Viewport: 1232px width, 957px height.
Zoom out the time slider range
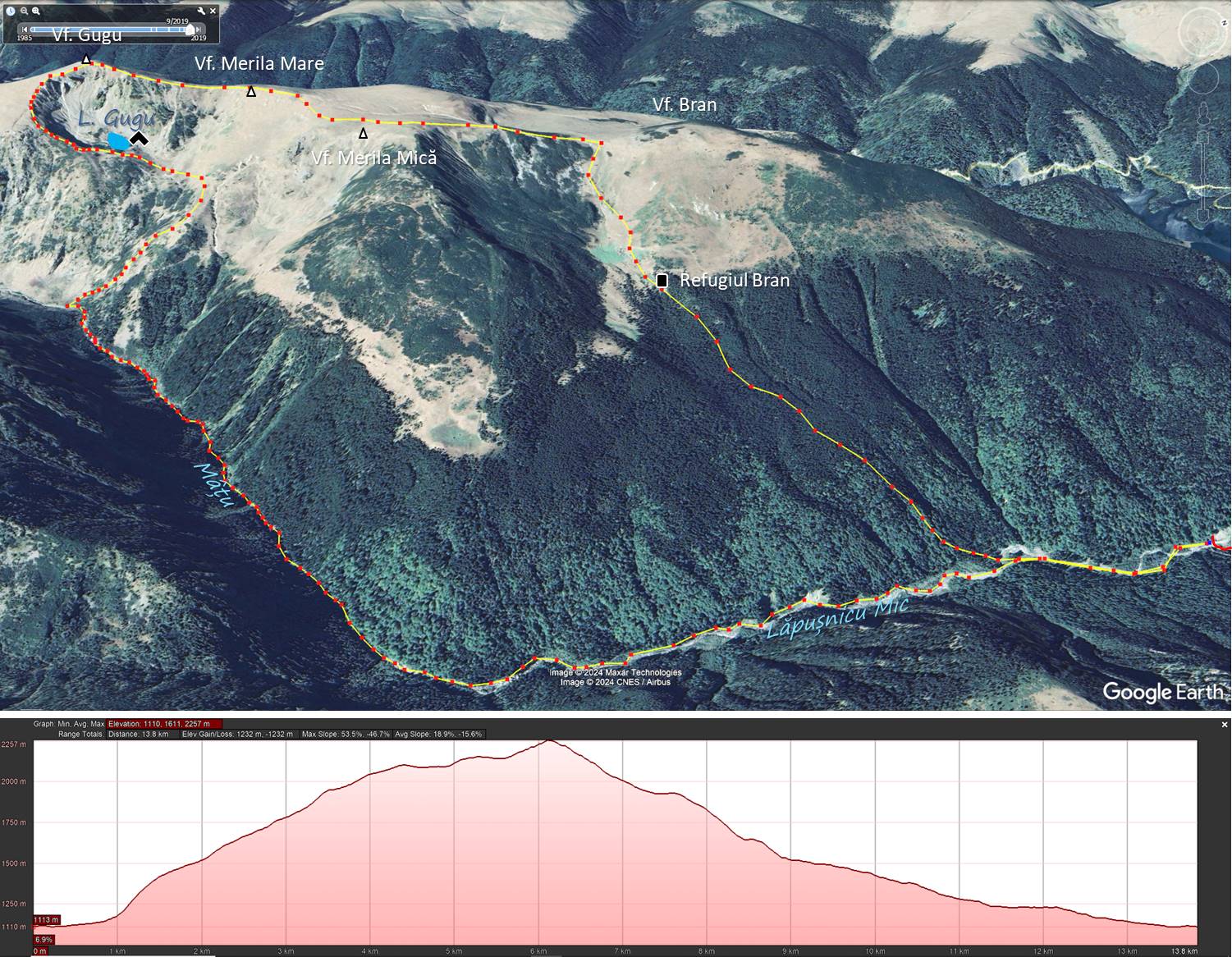(25, 11)
